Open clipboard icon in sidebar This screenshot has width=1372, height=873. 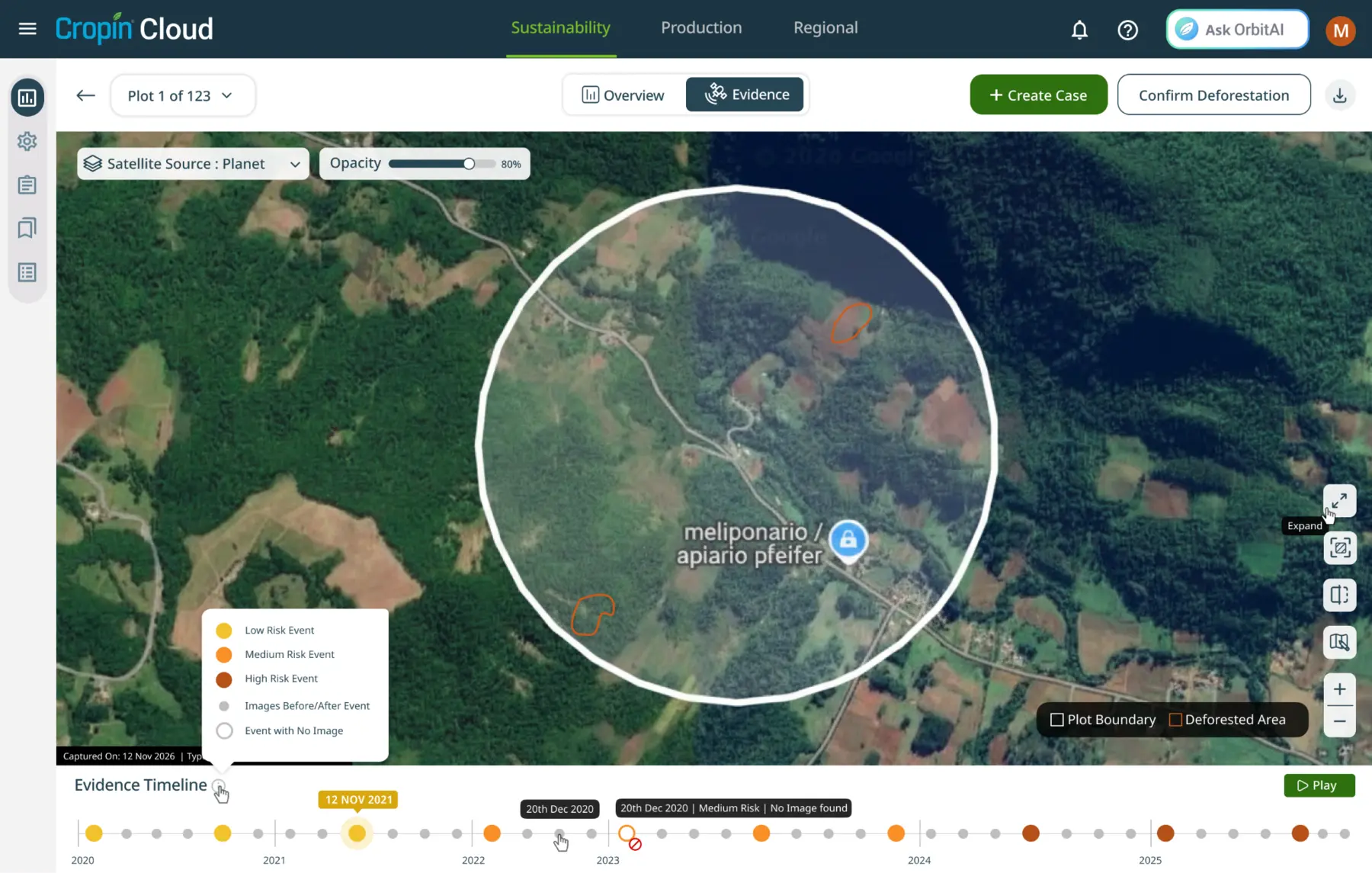click(27, 185)
